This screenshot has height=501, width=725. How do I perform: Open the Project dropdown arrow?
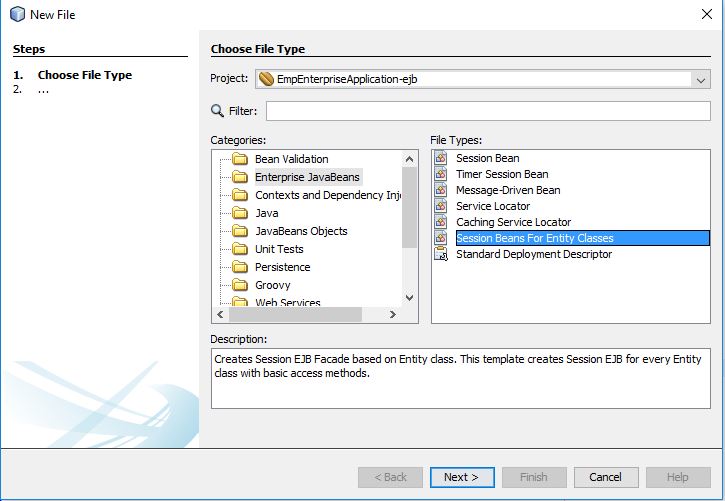[700, 79]
